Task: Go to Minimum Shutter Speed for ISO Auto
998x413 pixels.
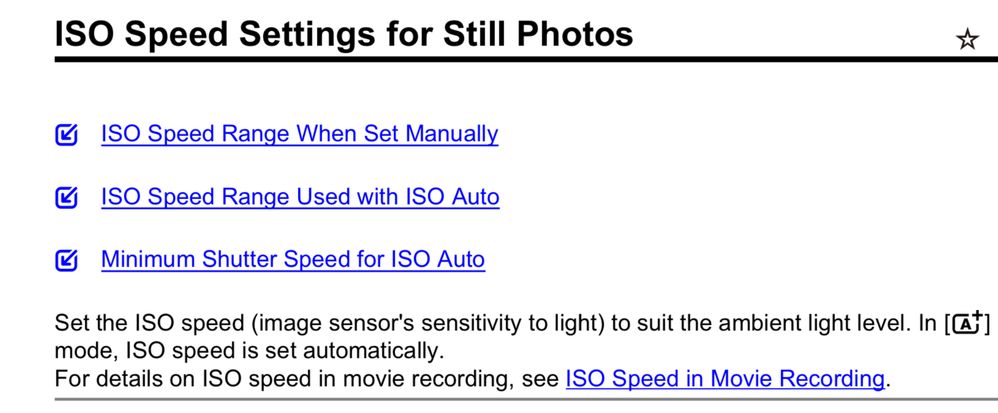Action: [x=293, y=260]
